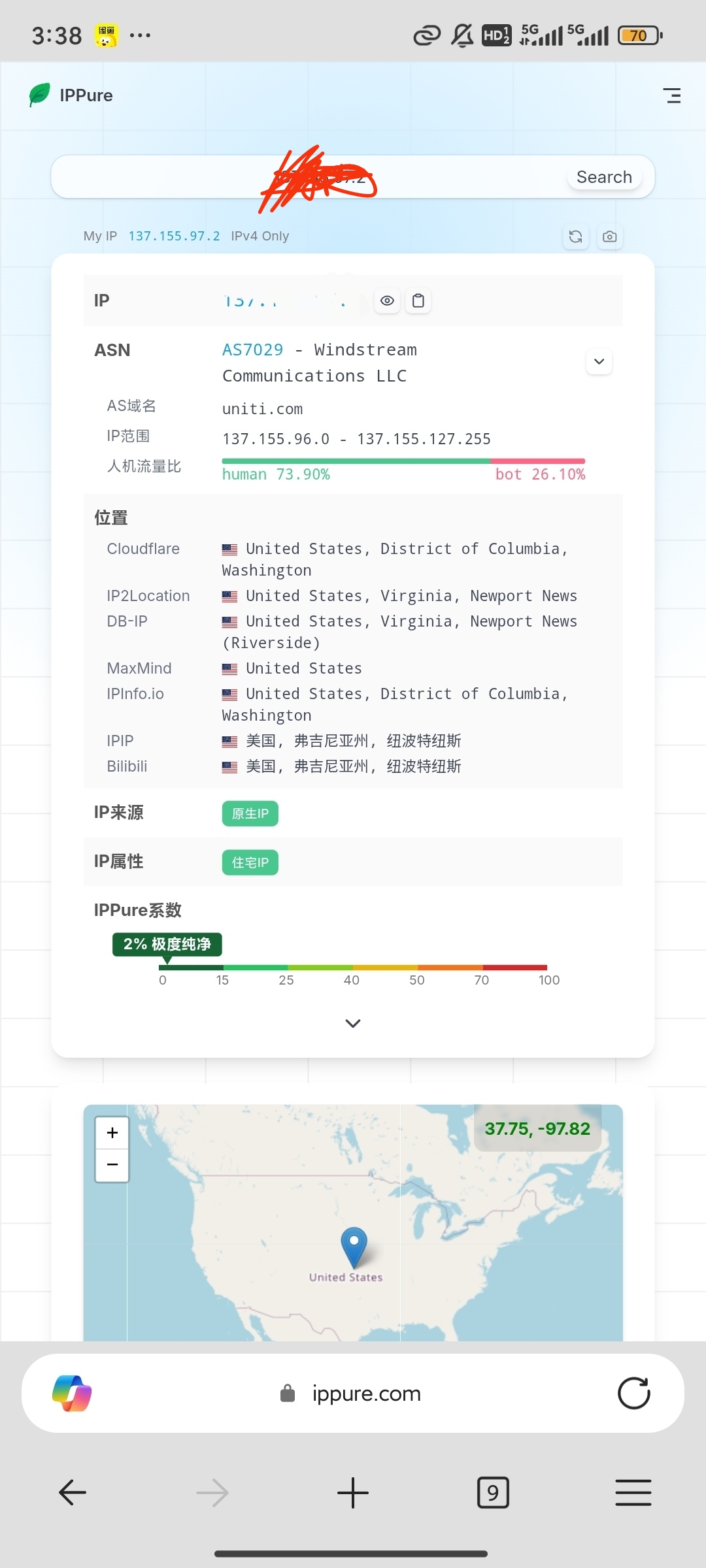Refresh the IP lookup results
This screenshot has height=1568, width=706.
coord(575,237)
